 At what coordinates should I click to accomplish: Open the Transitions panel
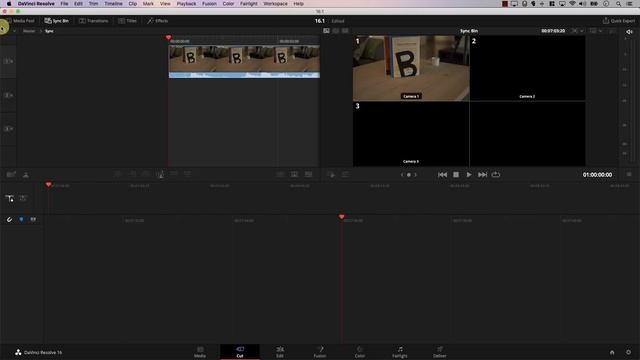[93, 21]
